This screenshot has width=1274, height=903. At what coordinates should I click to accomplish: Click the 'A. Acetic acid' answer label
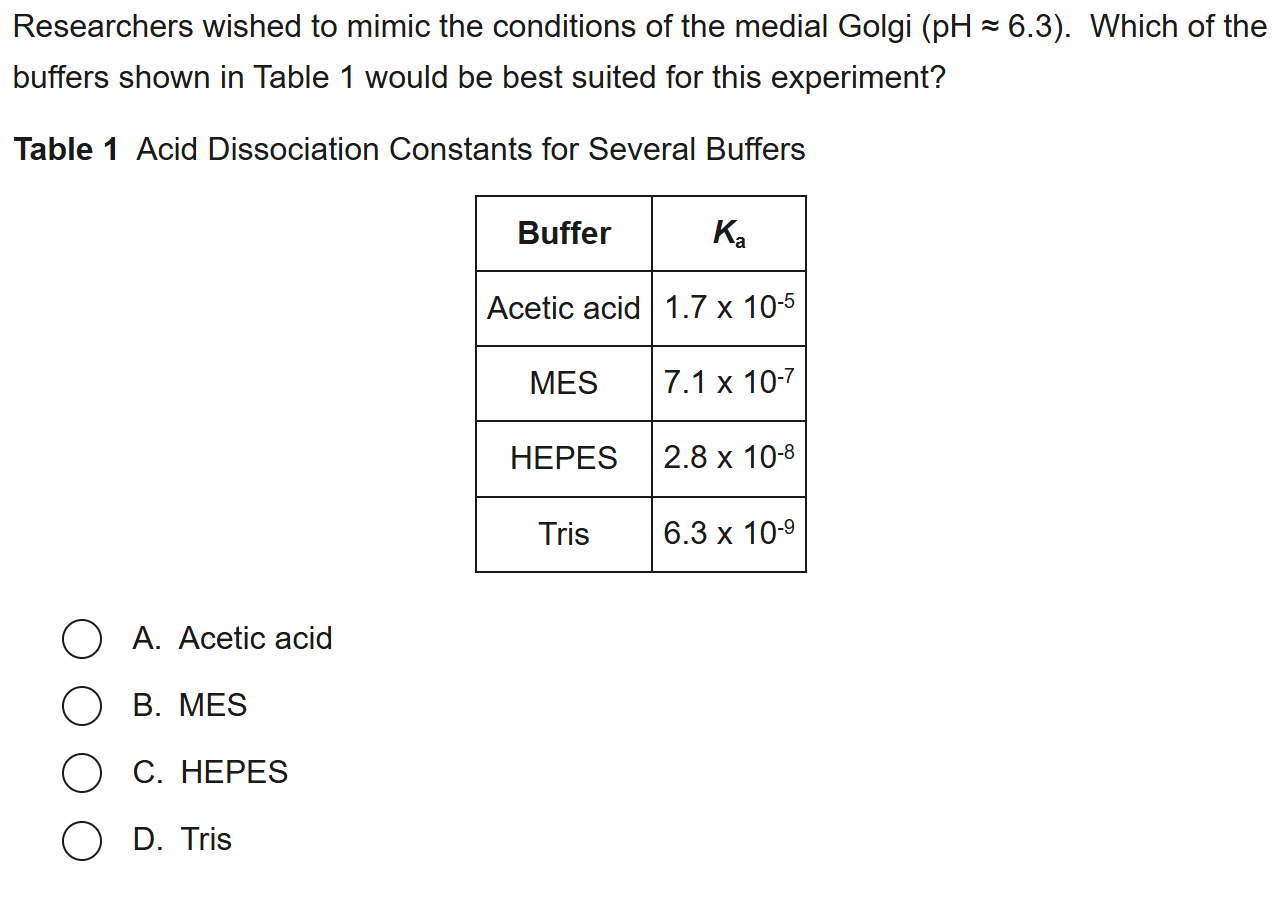point(232,639)
